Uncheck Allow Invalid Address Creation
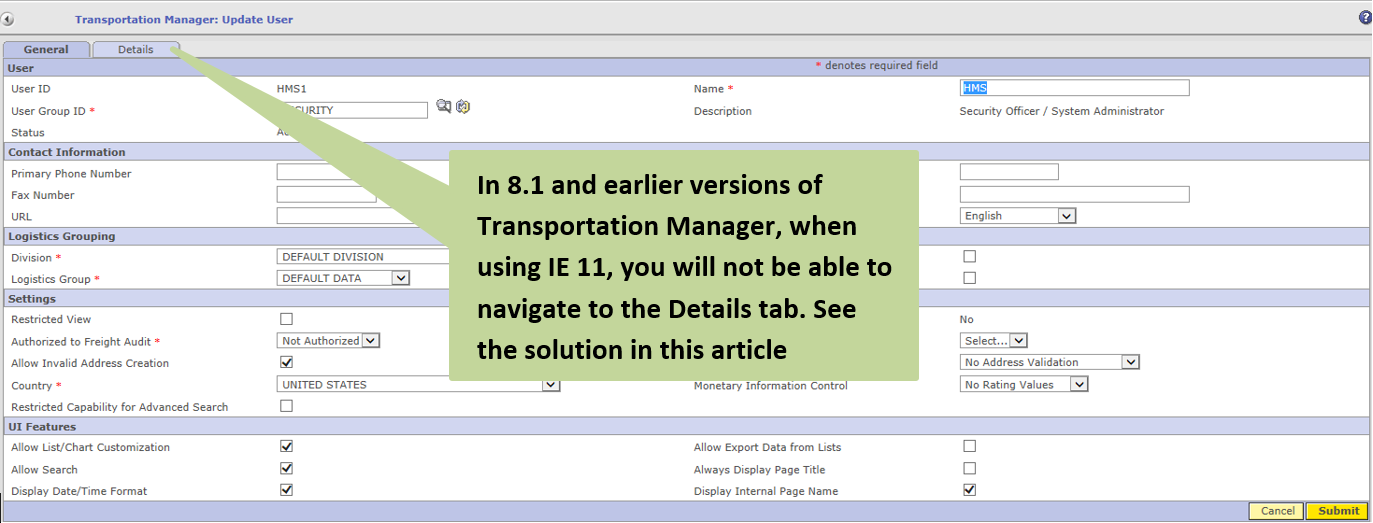Screen dimensions: 1373x523 [x=287, y=362]
